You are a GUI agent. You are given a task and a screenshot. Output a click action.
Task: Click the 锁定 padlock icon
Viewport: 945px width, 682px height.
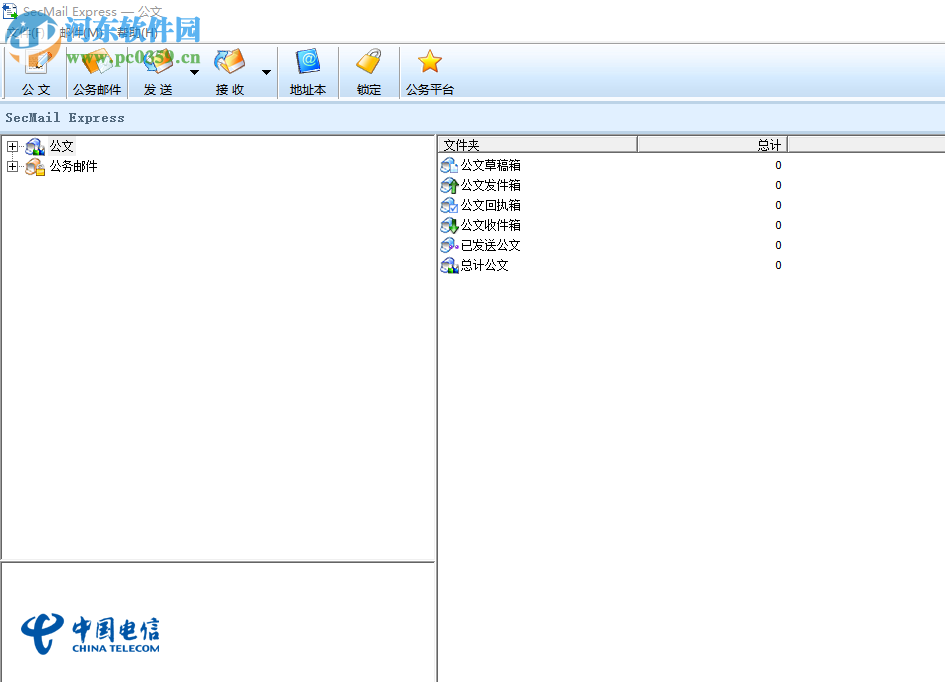tap(369, 62)
